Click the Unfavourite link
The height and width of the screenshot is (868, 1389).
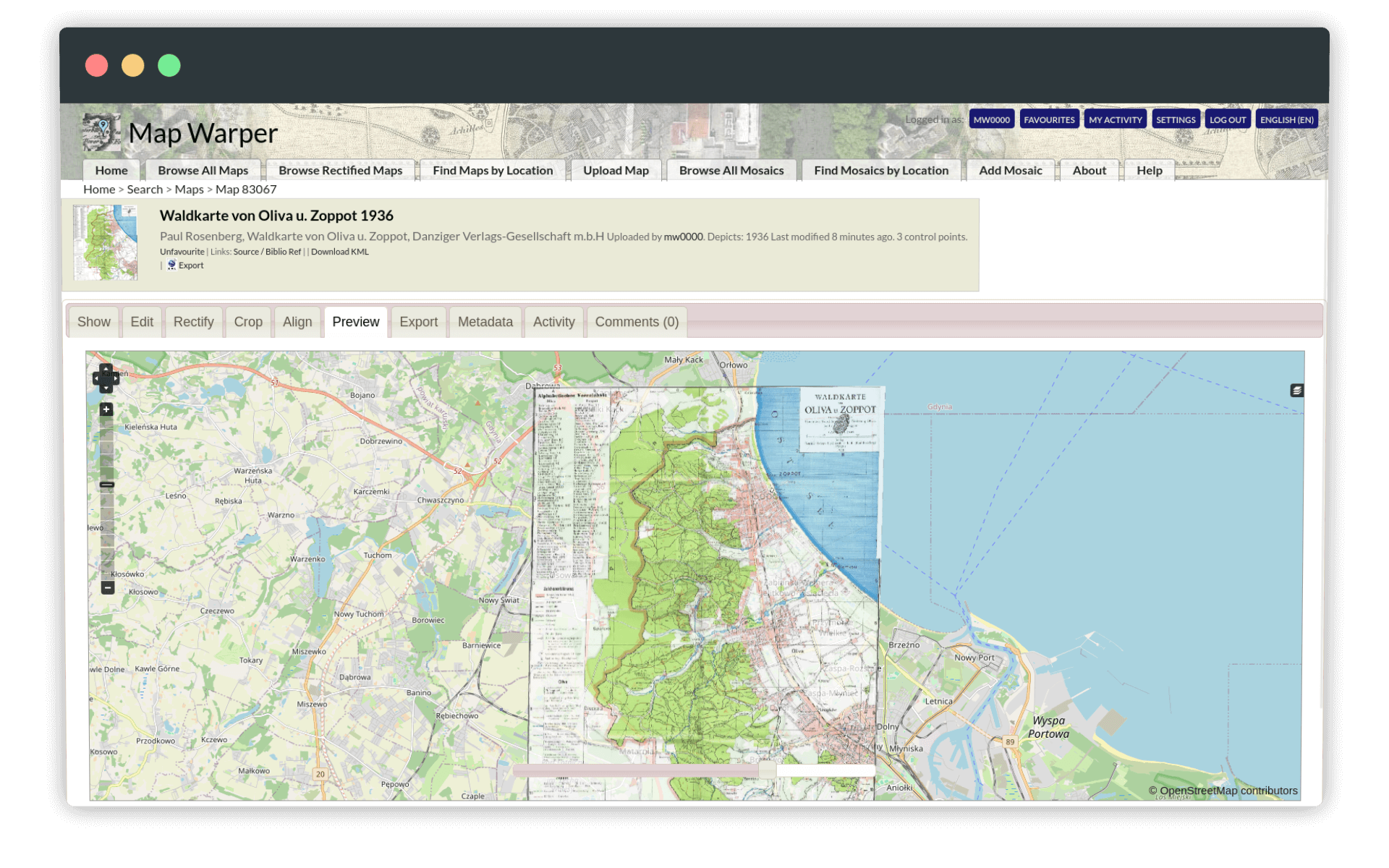tap(182, 252)
